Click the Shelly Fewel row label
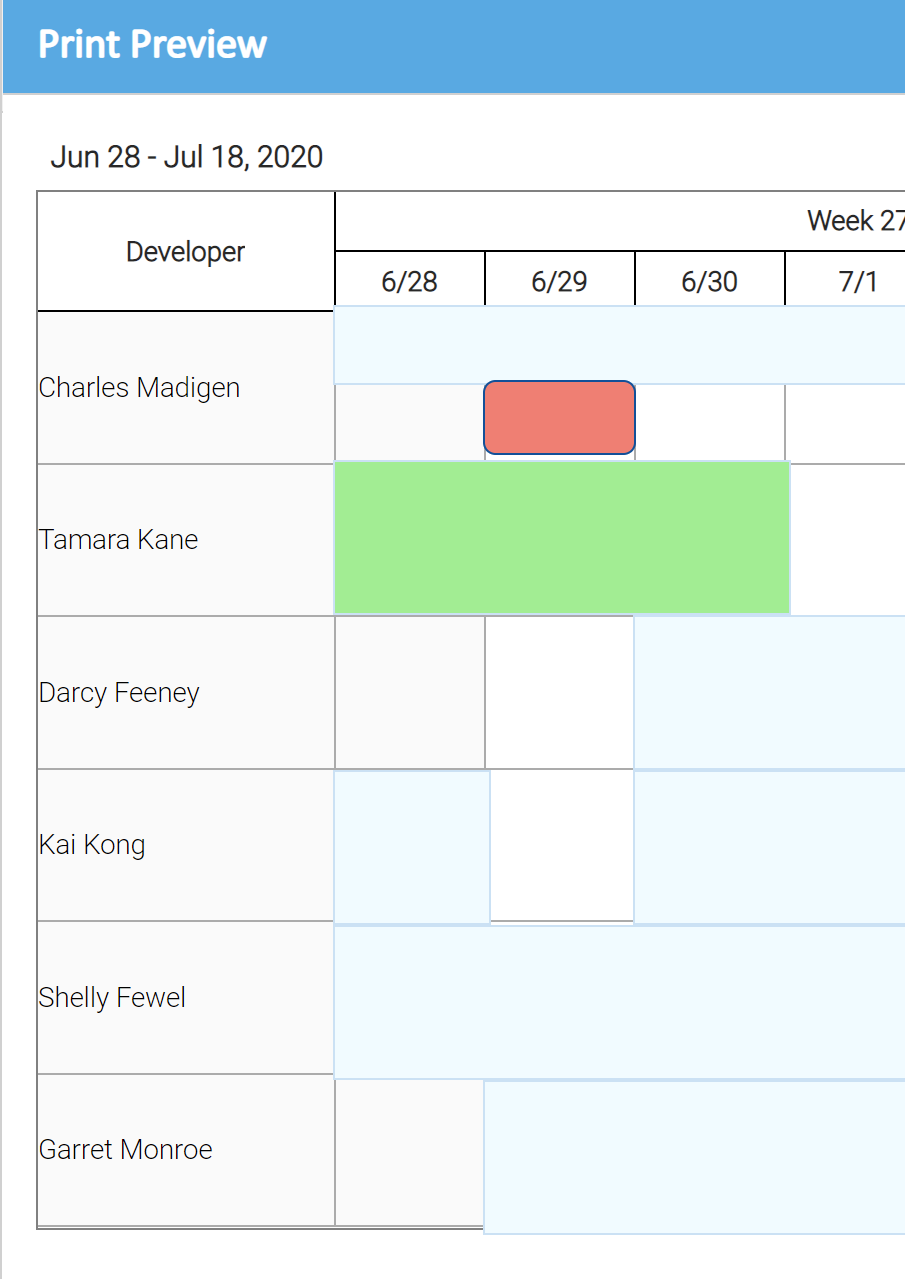Screen dimensions: 905x1279 point(112,998)
